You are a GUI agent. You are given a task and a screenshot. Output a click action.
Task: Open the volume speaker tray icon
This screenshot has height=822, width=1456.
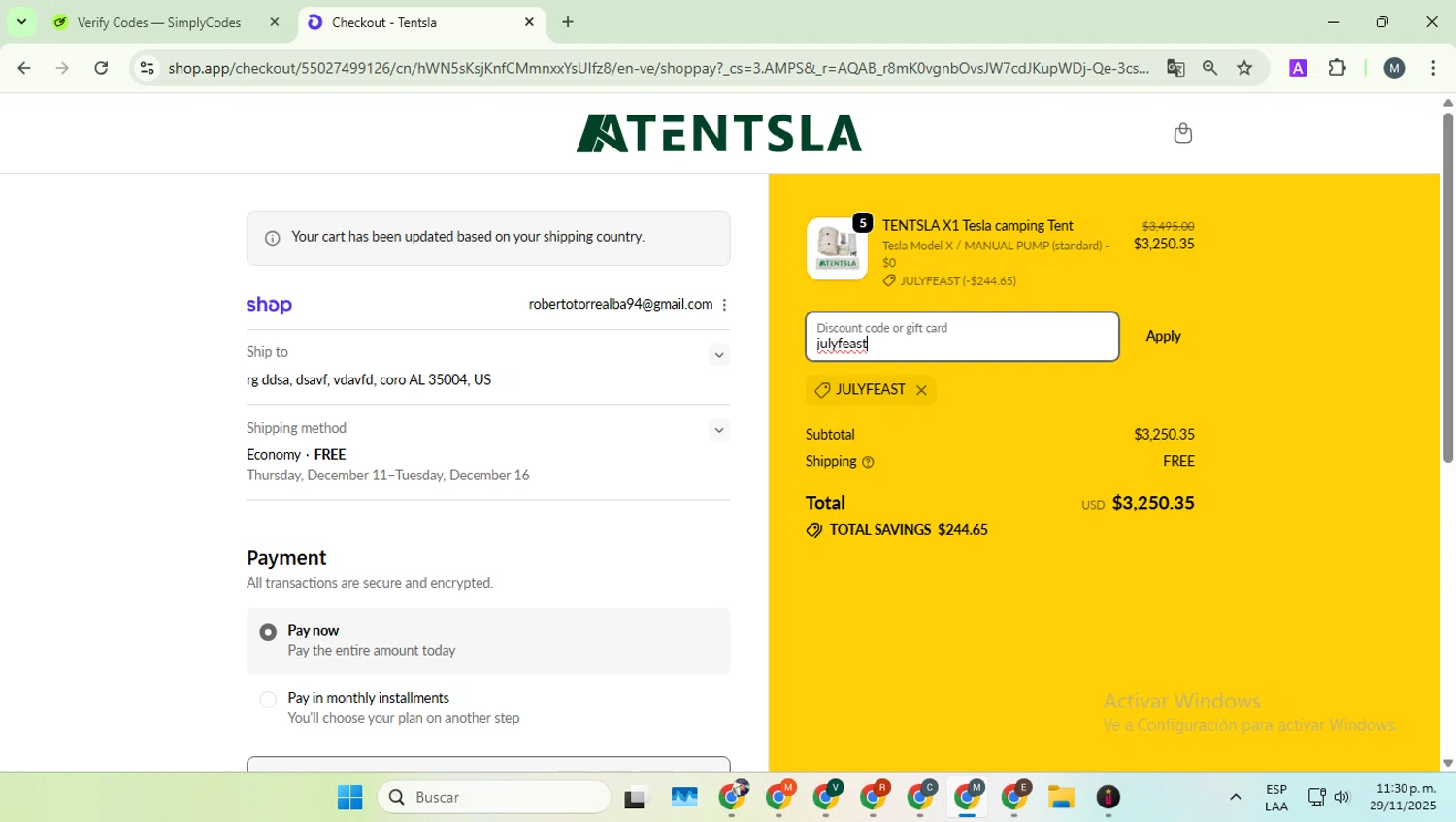1342,798
